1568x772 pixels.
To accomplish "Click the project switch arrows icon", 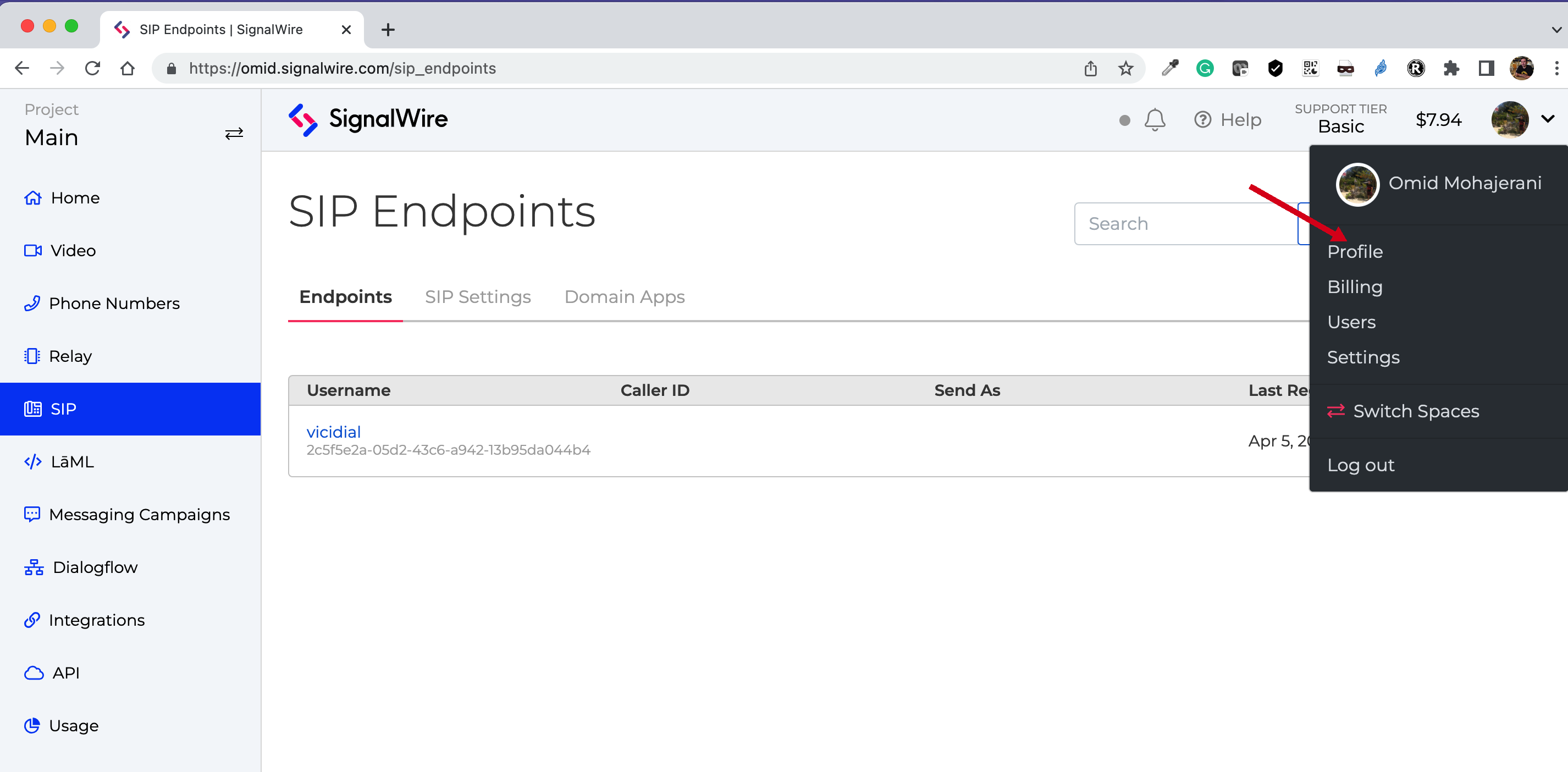I will tap(234, 133).
